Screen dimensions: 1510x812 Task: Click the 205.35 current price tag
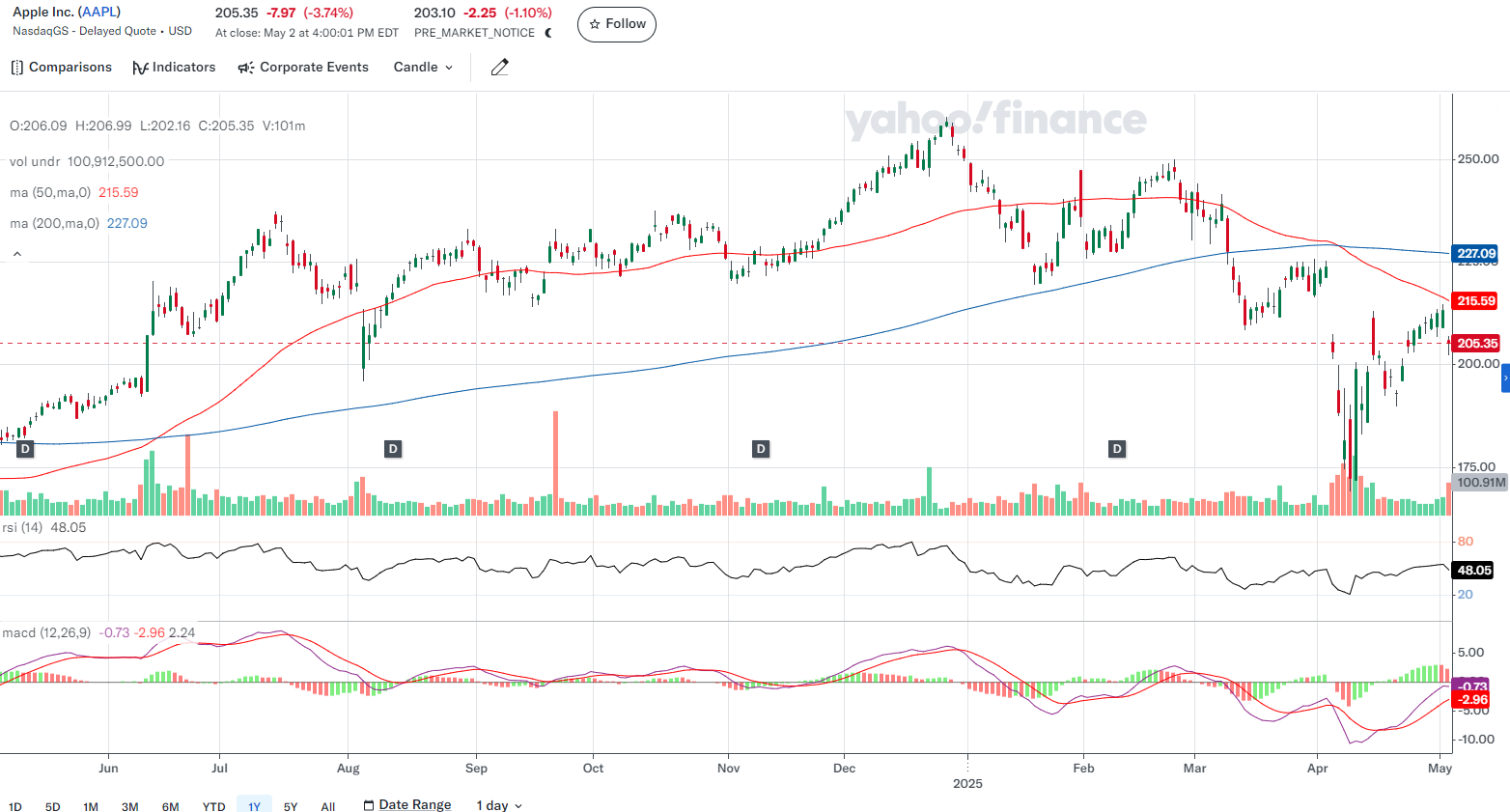(x=1476, y=344)
